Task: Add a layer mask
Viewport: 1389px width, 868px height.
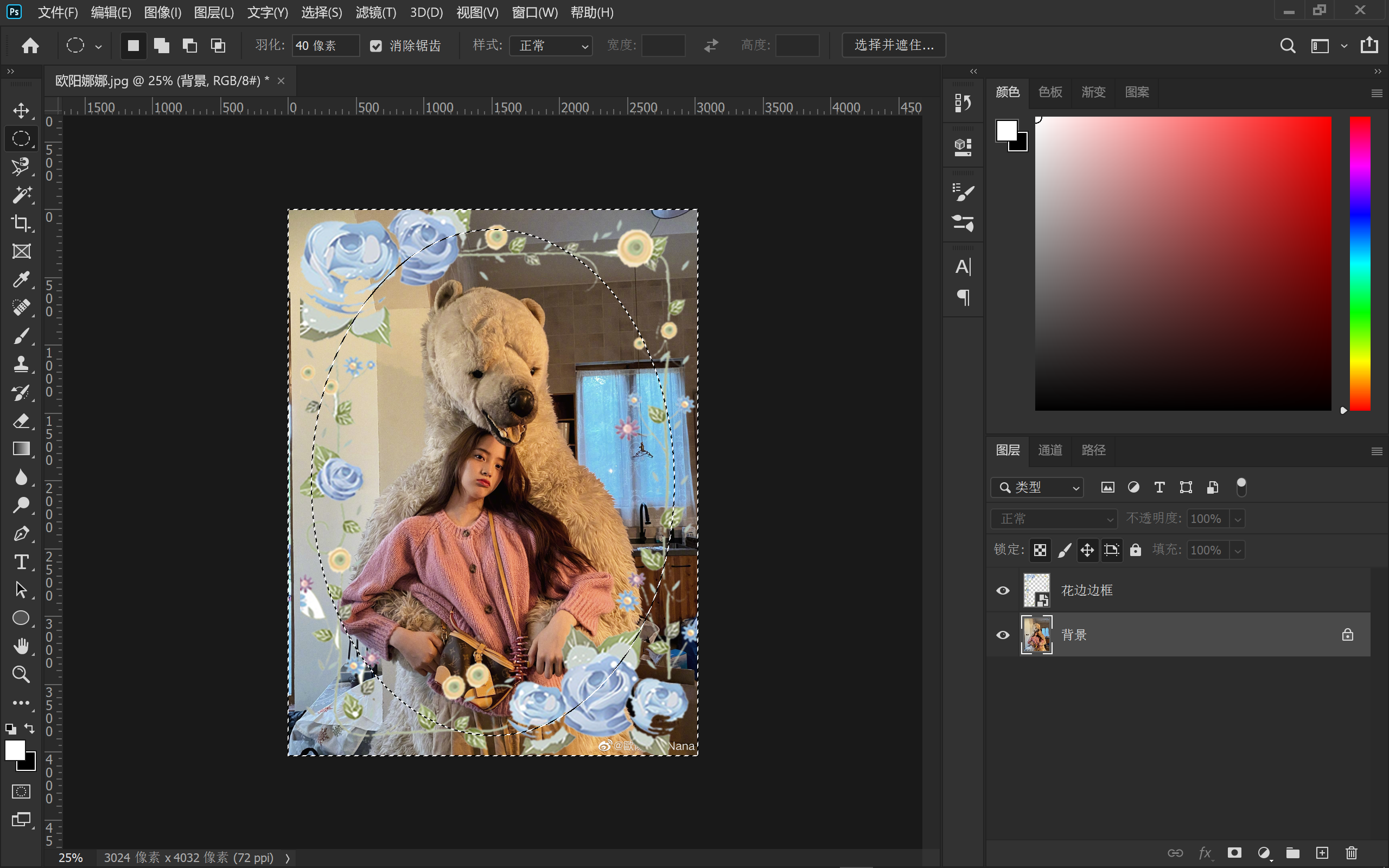Action: click(1234, 853)
